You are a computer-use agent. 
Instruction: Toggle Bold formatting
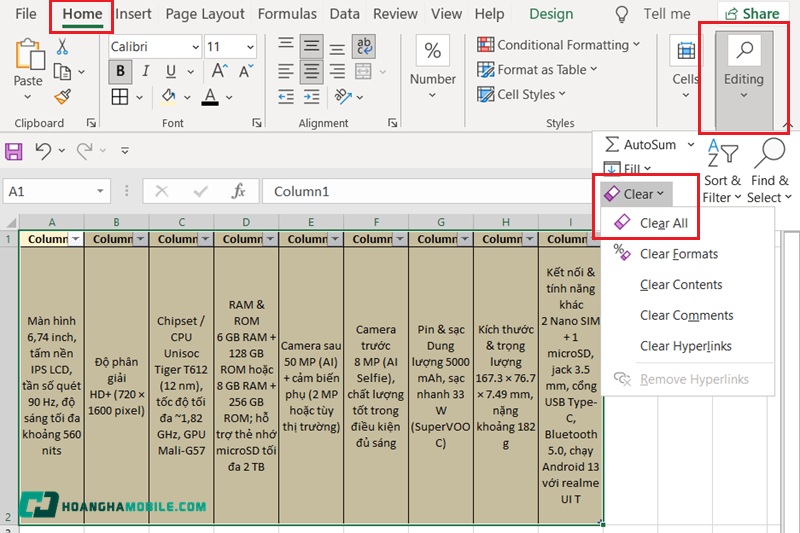pos(120,71)
